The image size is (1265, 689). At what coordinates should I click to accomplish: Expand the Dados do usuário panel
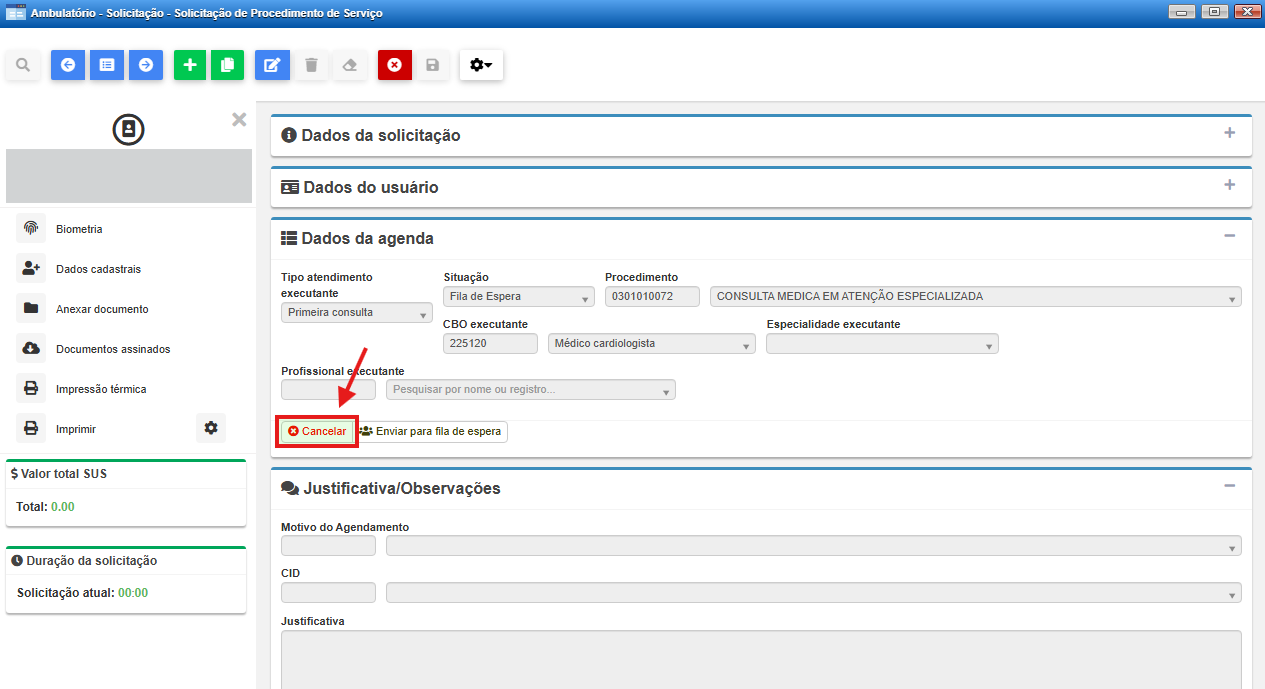tap(1229, 186)
